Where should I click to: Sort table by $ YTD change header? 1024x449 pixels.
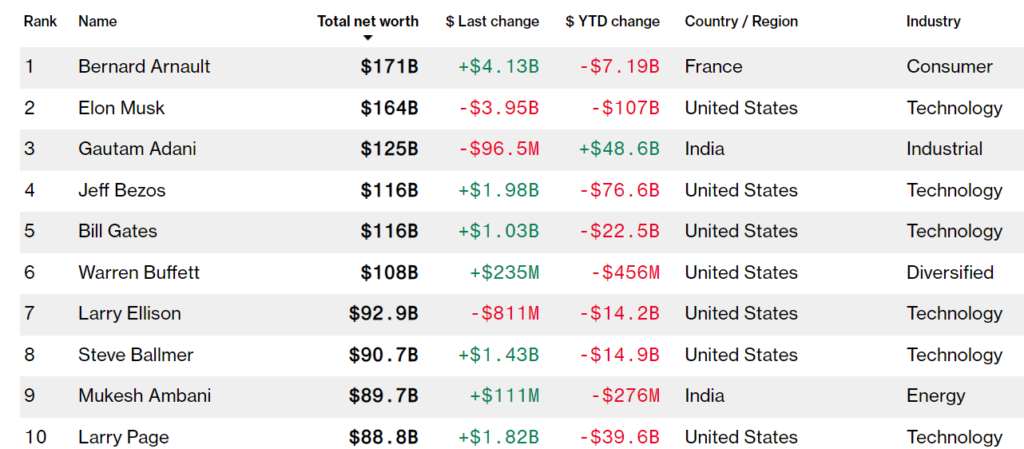coord(613,21)
